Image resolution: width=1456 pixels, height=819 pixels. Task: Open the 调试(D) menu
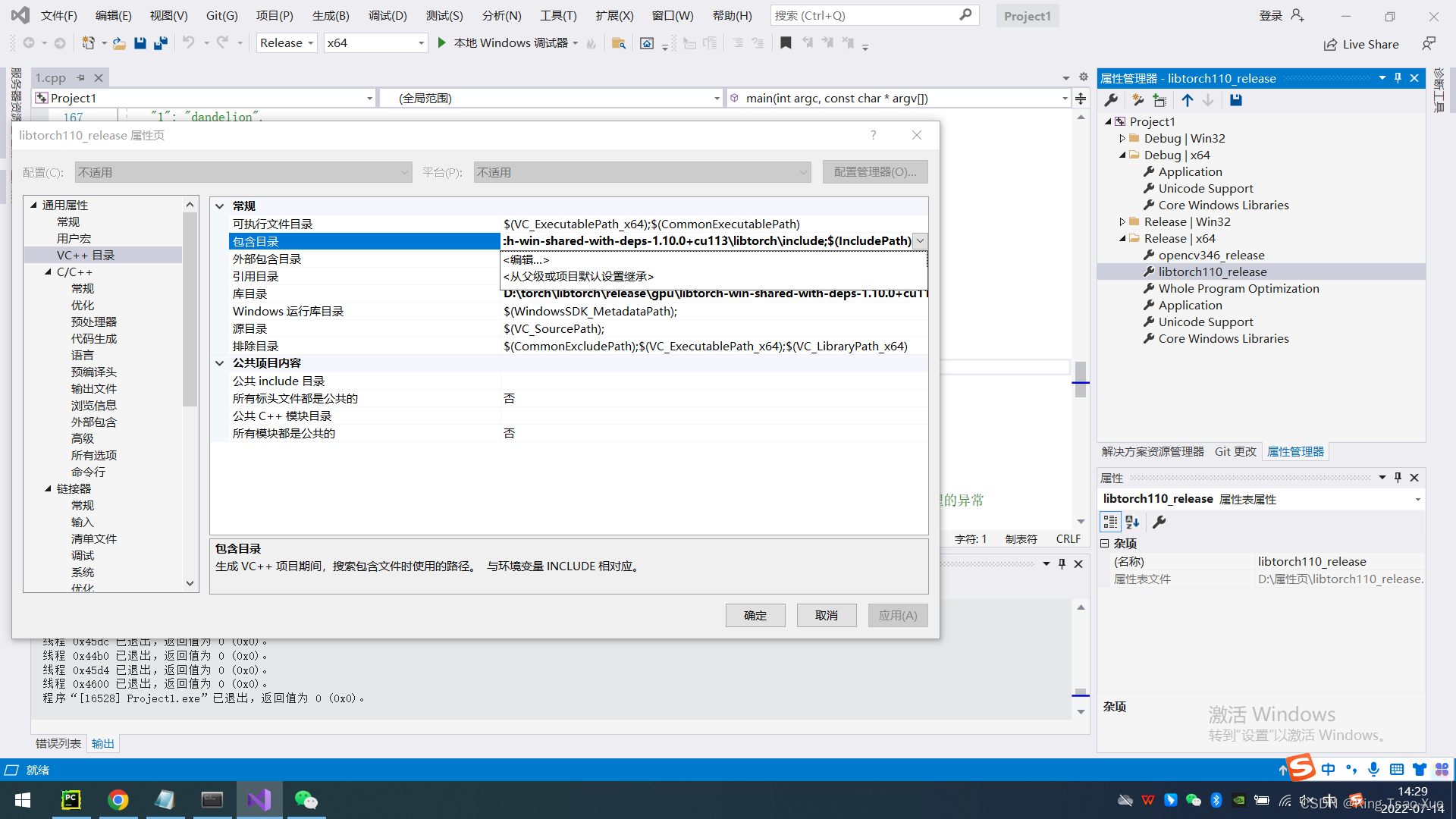click(387, 15)
